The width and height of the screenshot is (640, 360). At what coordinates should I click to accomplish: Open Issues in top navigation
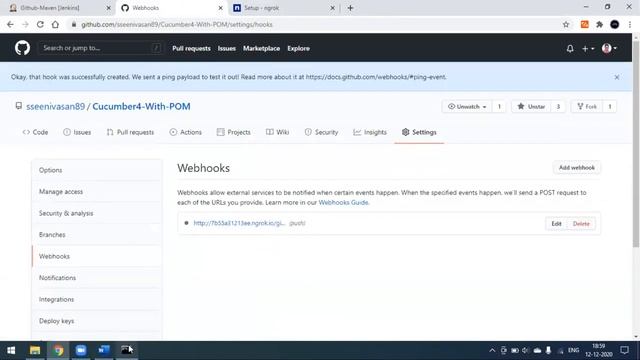tap(227, 48)
